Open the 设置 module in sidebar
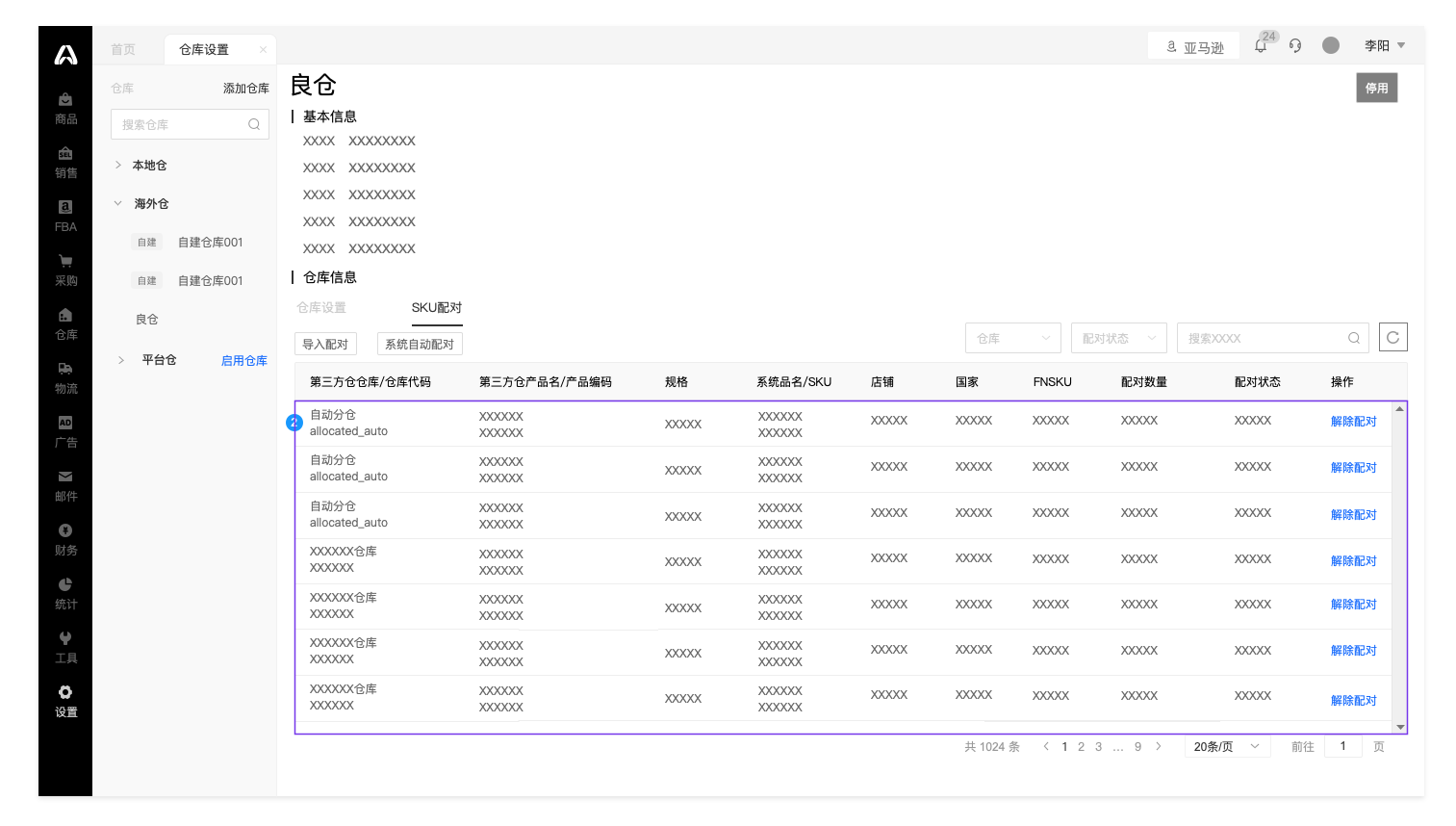Screen dimensions: 1456x826 (65, 702)
